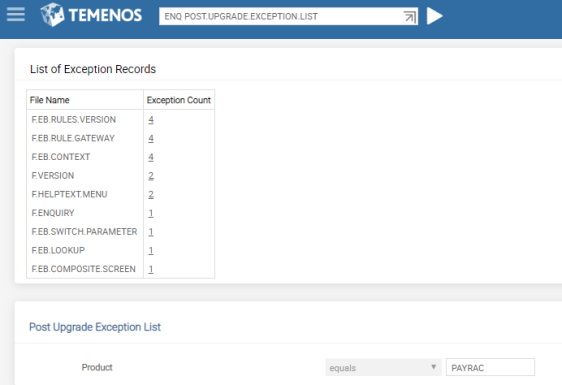Open exception count link for F.ENQUIRY
Image resolution: width=562 pixels, height=385 pixels.
click(x=151, y=213)
